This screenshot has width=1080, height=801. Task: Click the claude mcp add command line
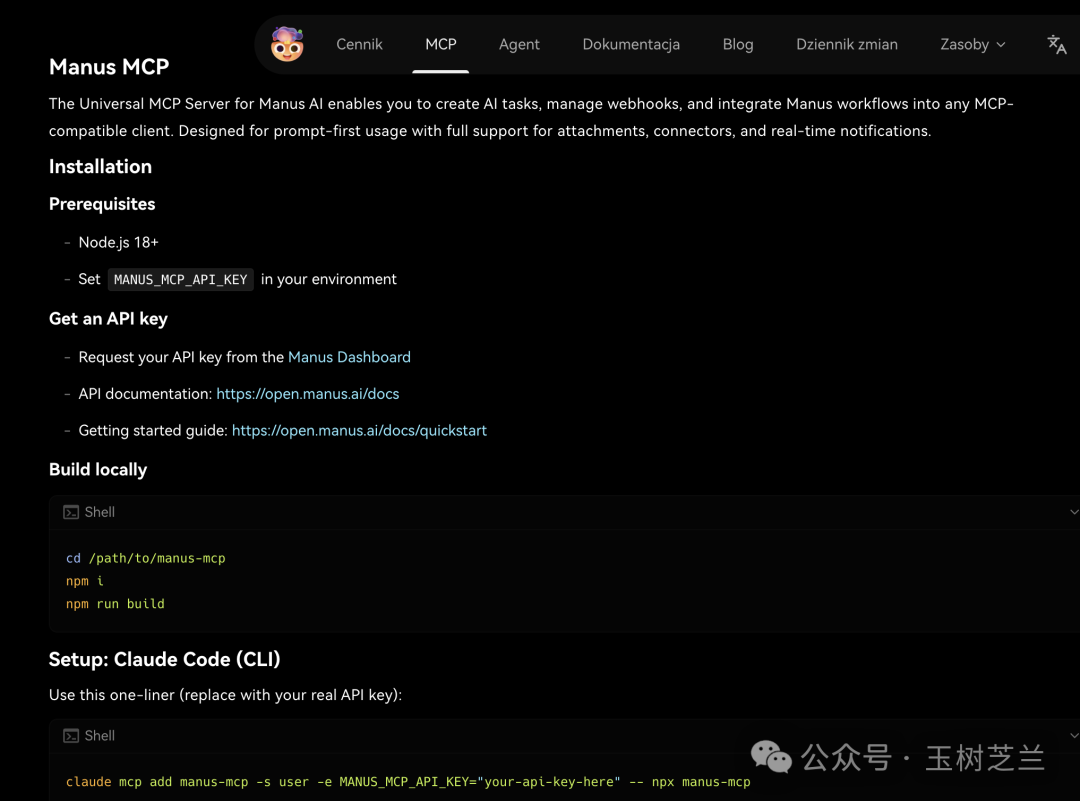(408, 782)
